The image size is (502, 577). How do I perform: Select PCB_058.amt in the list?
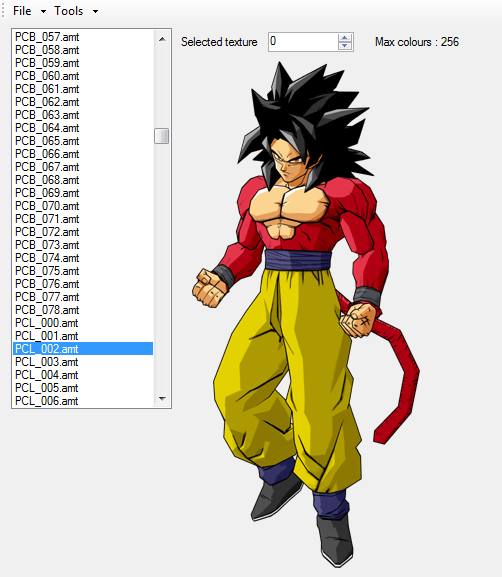[x=83, y=50]
